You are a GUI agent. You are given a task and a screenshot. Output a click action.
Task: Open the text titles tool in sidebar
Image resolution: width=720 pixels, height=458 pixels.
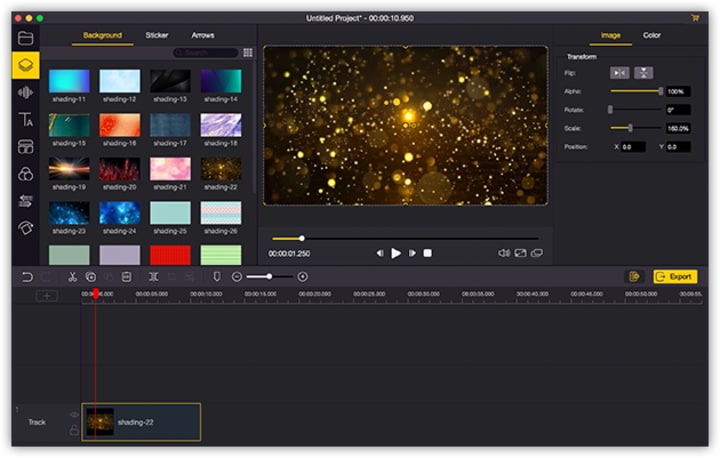(25, 119)
